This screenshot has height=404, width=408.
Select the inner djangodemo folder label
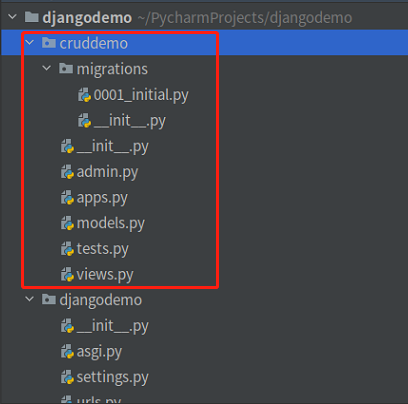point(101,300)
